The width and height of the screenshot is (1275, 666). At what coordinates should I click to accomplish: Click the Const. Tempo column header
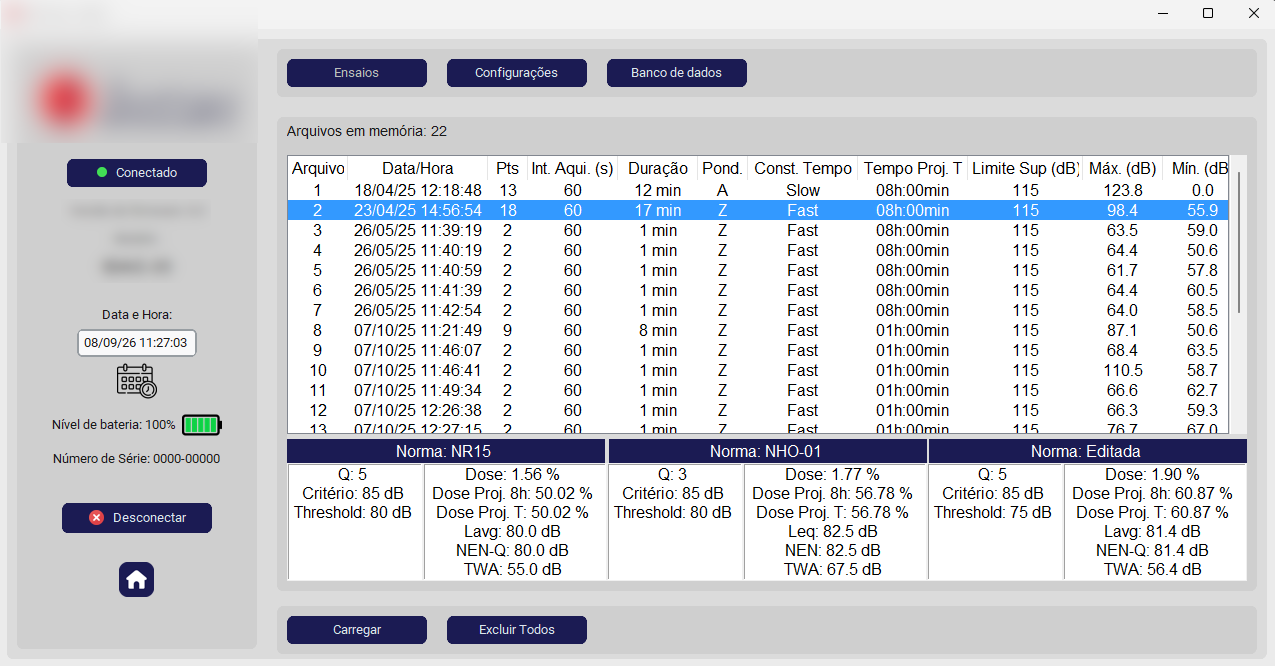click(x=803, y=169)
